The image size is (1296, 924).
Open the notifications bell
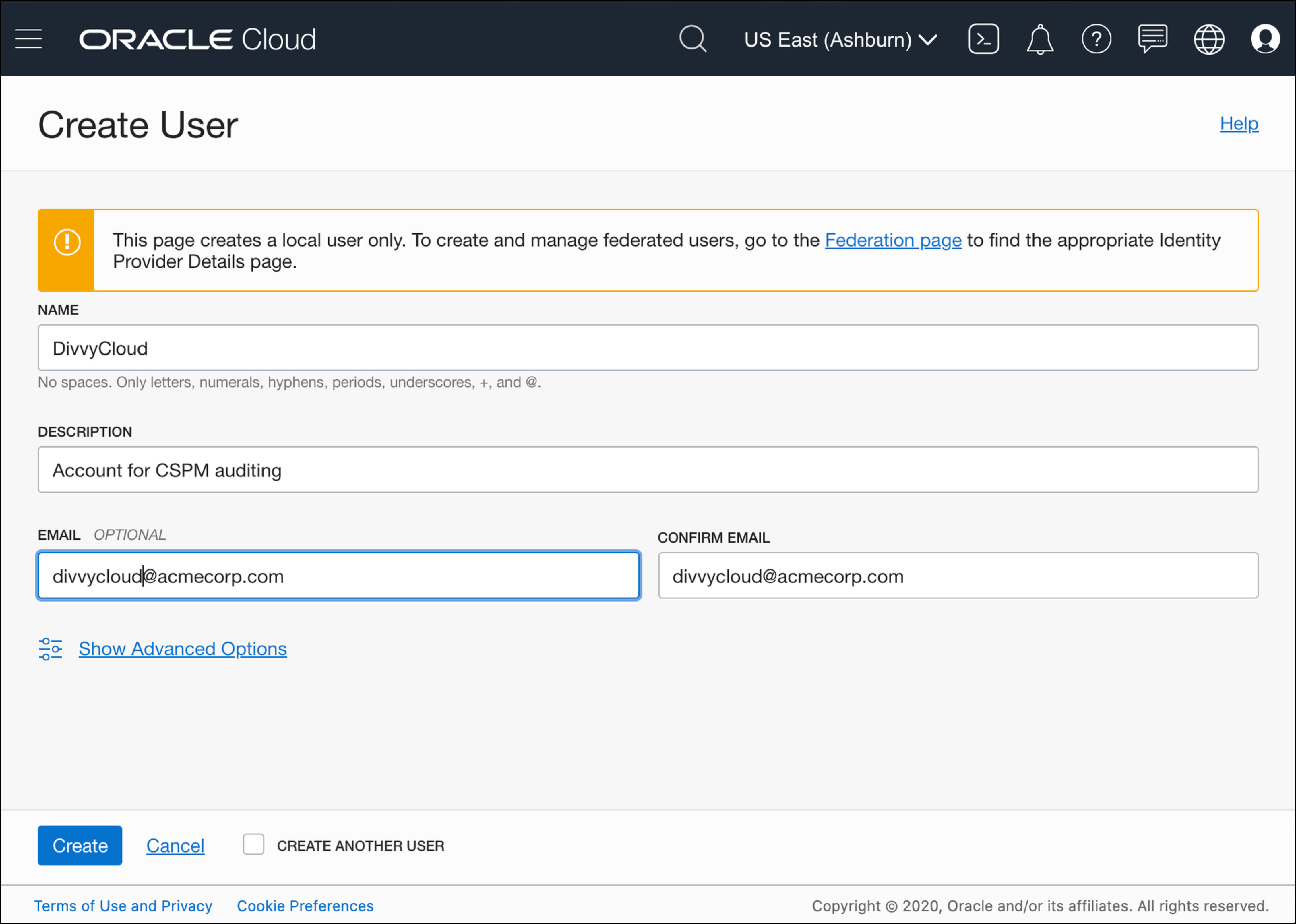click(x=1040, y=39)
